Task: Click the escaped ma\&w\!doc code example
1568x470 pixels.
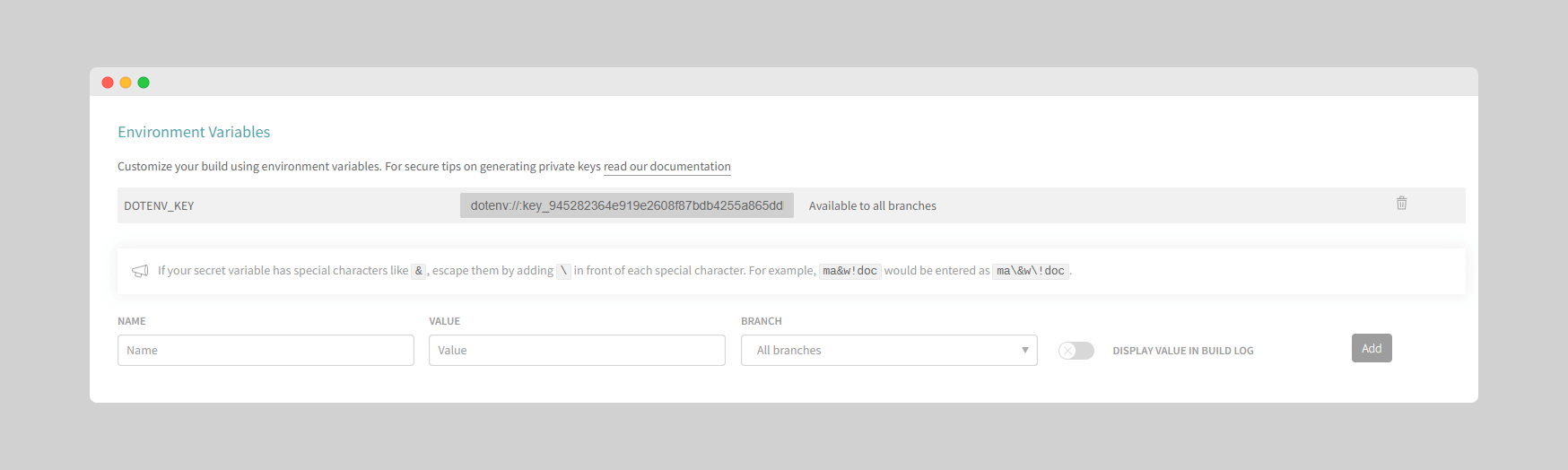Action: 1031,271
